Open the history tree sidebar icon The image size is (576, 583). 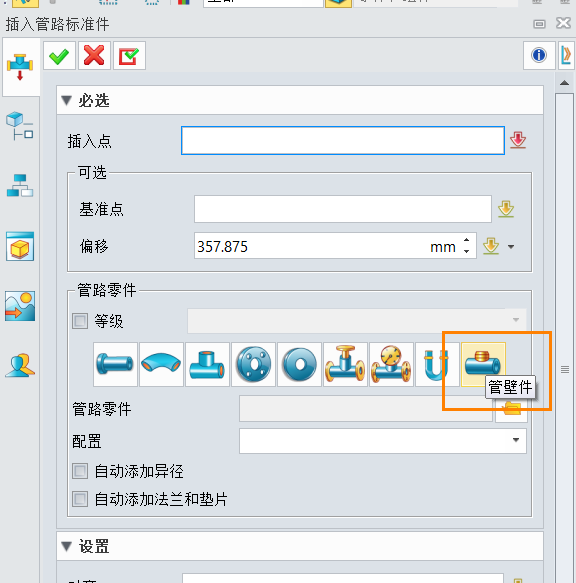point(20,126)
